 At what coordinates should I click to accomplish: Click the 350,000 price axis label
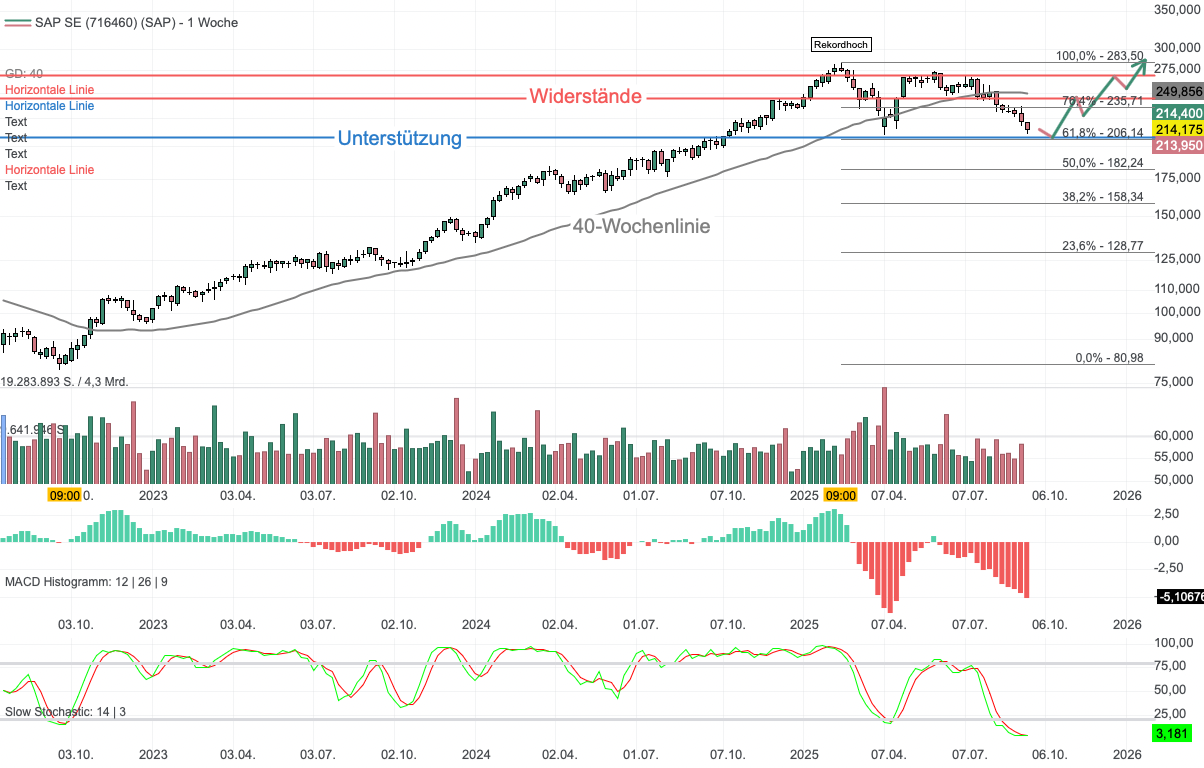(x=1176, y=9)
